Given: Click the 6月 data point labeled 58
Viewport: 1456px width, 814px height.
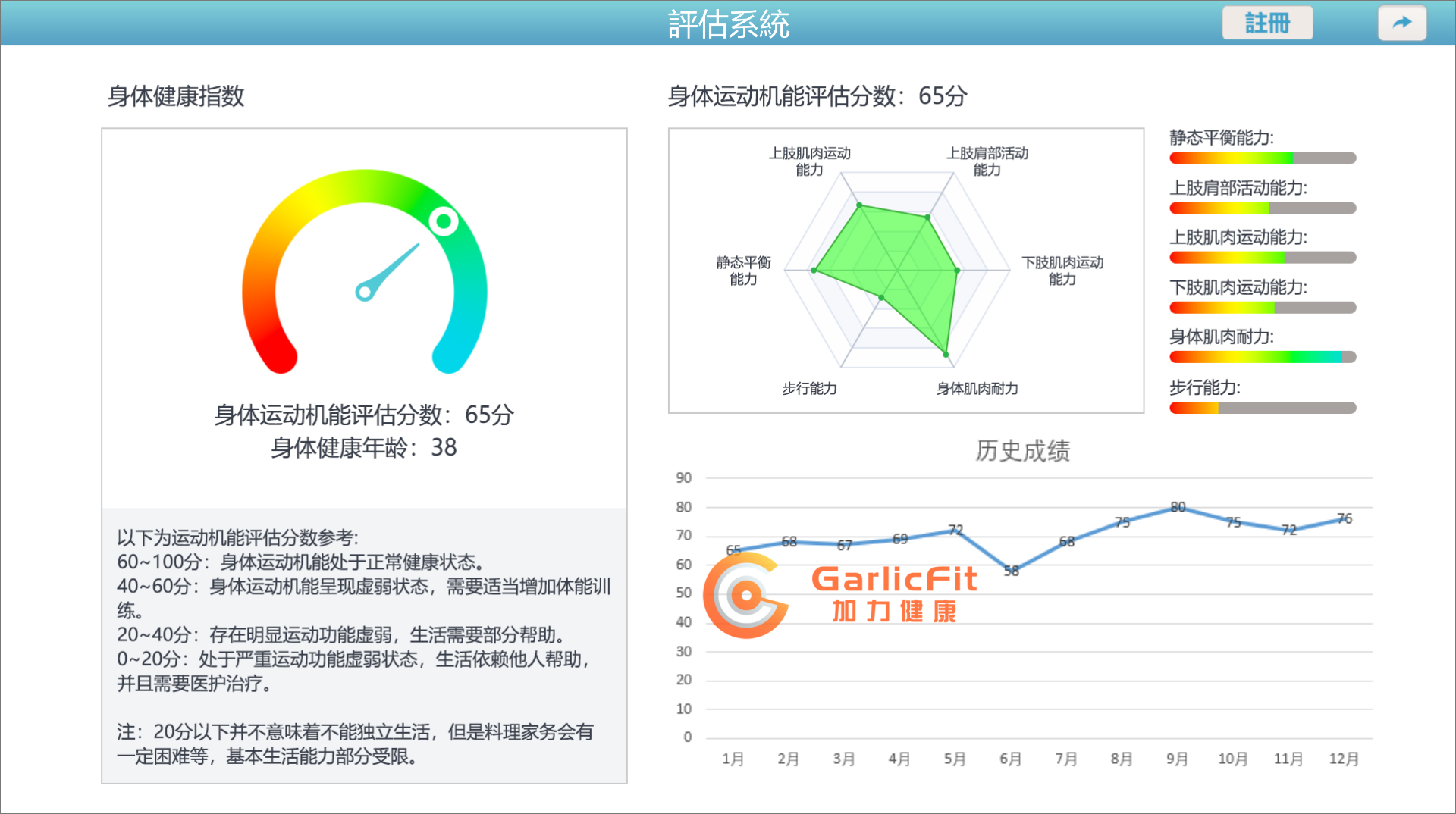Looking at the screenshot, I should (1011, 570).
